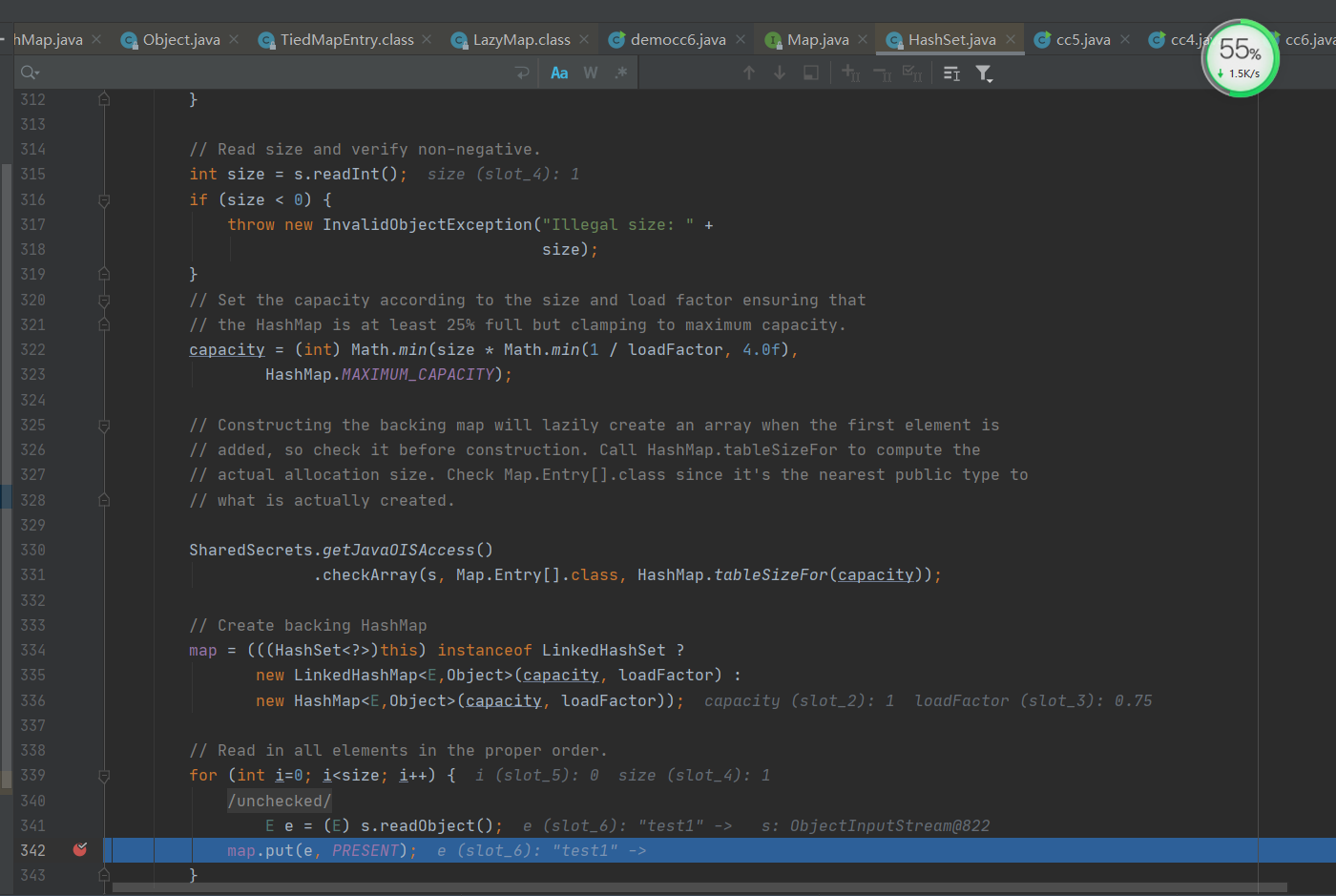Open search history magnifier dropdown

pos(30,73)
